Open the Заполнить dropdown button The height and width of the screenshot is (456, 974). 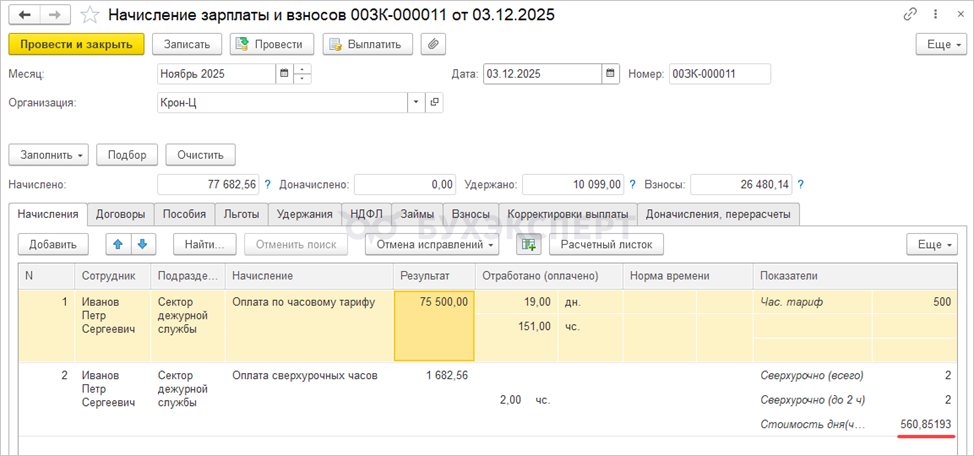pos(48,155)
